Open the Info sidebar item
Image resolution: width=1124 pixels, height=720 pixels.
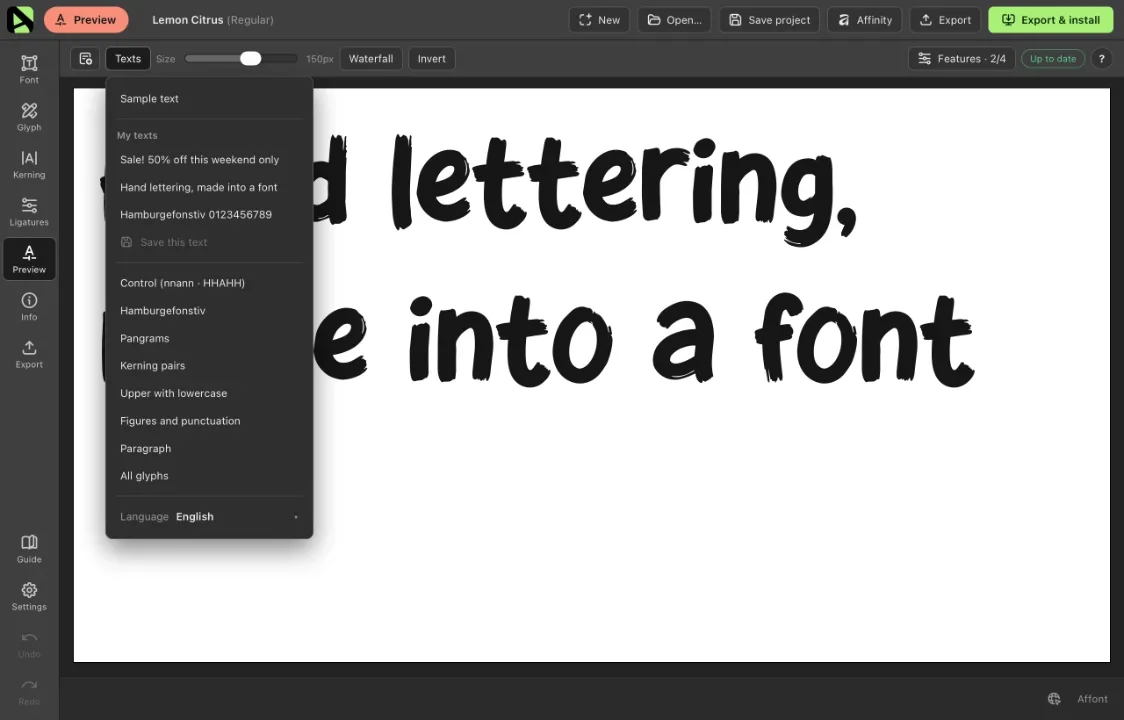coord(29,306)
